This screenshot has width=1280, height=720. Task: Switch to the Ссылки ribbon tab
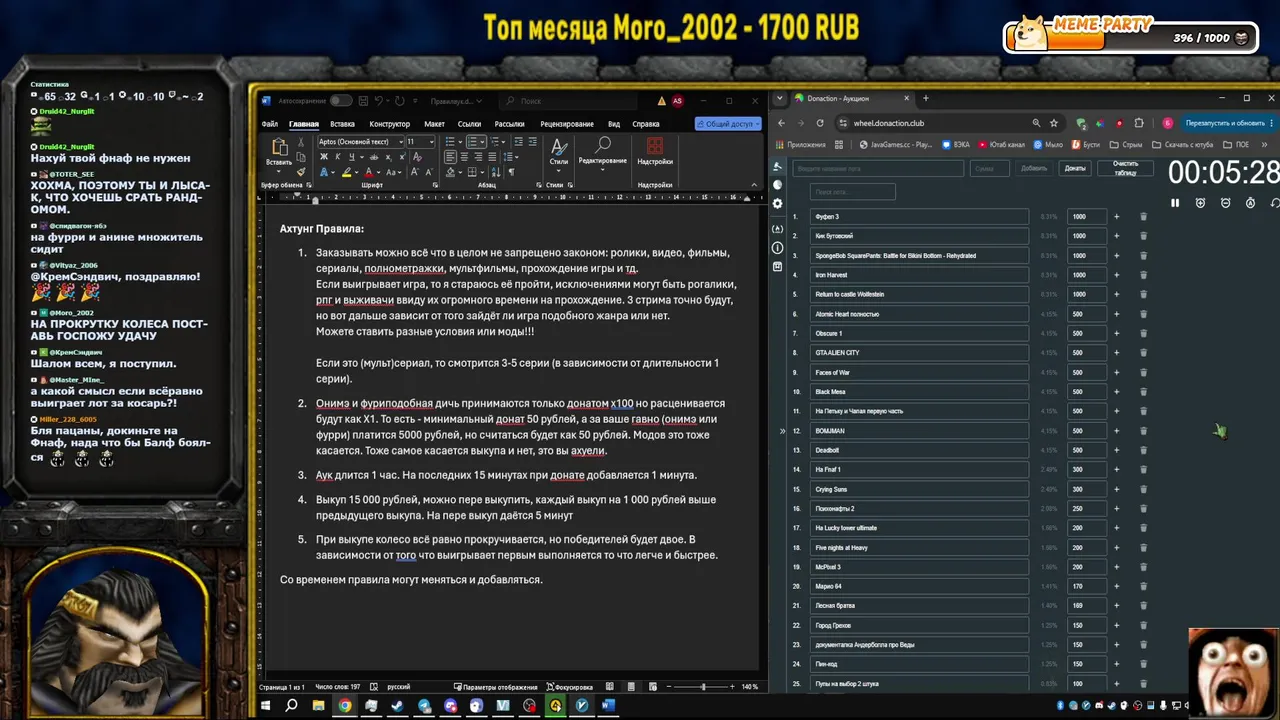469,124
